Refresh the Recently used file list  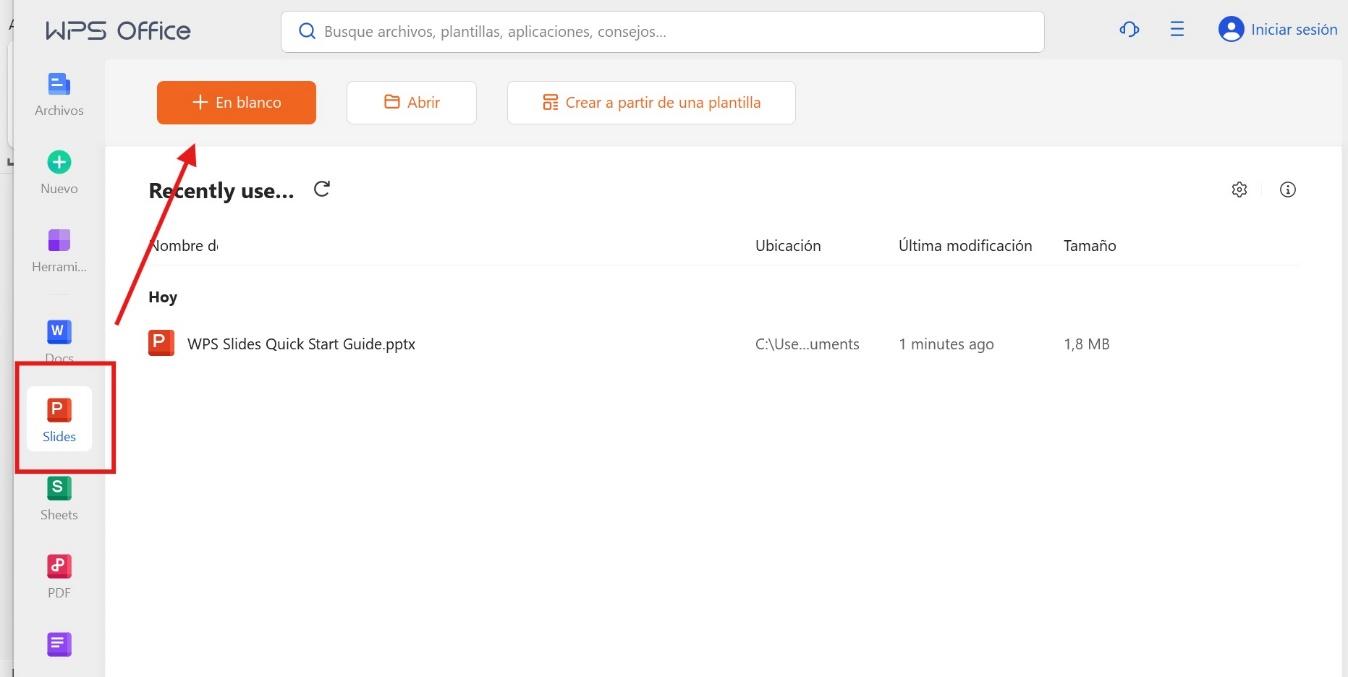coord(321,188)
